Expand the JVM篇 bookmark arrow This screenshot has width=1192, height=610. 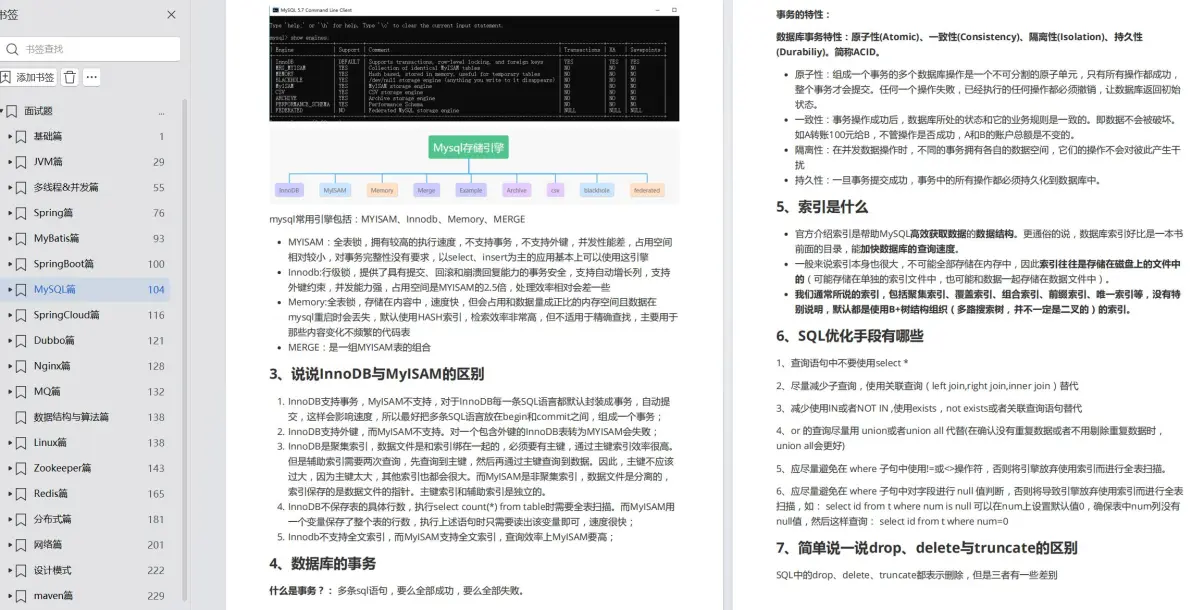[x=10, y=162]
